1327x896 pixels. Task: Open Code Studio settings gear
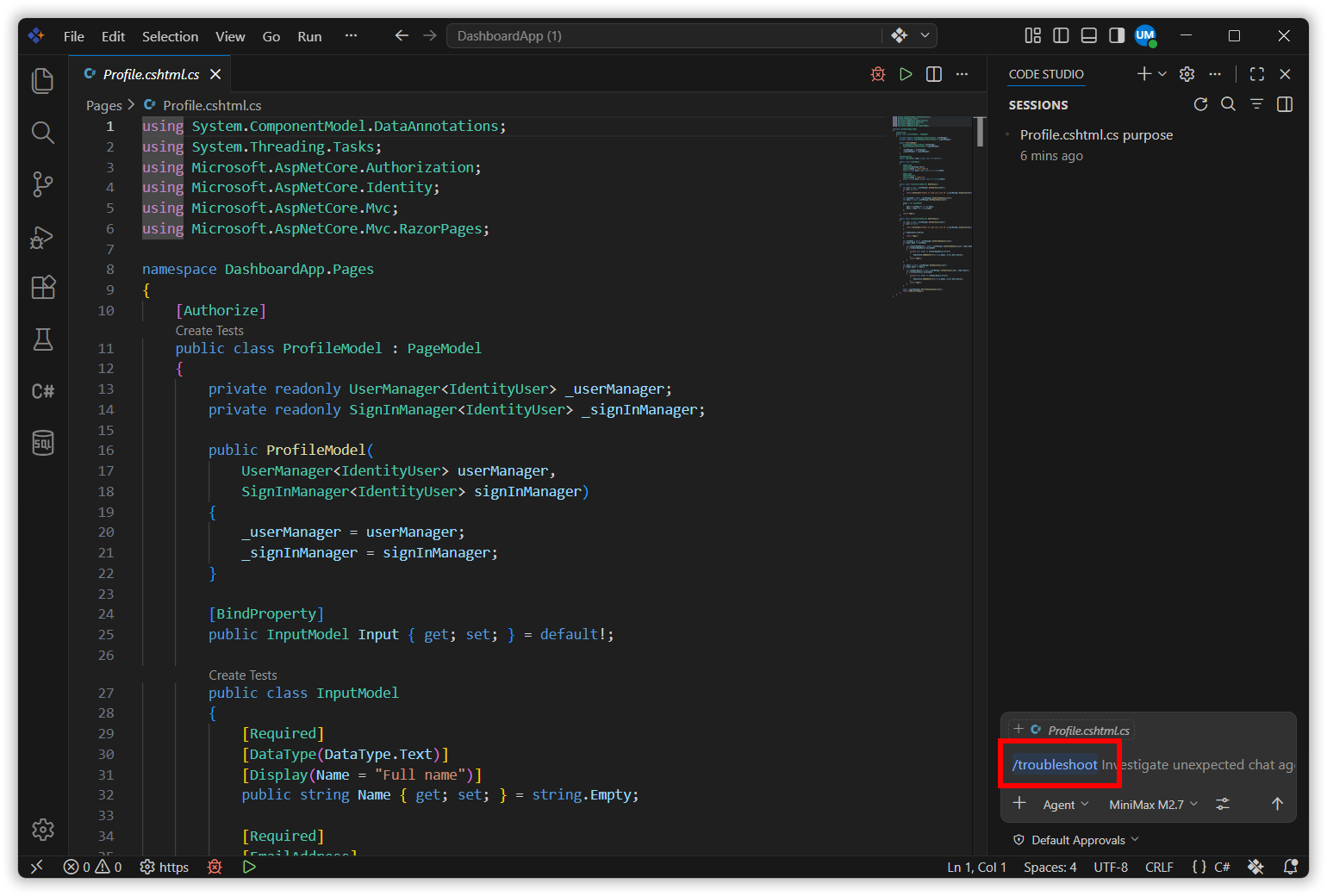tap(1187, 74)
